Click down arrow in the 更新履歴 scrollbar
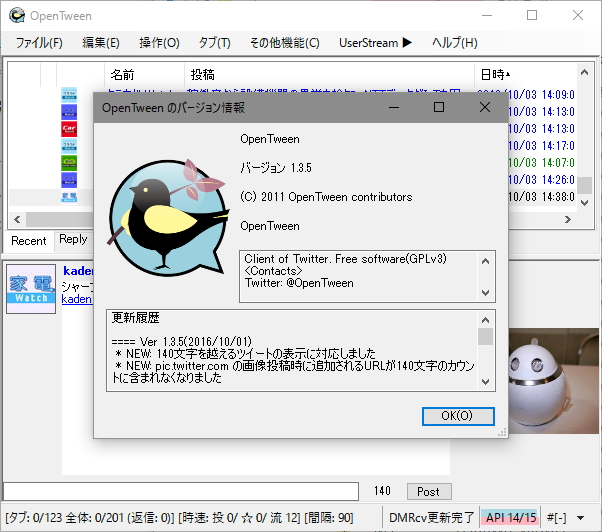This screenshot has width=602, height=532. tap(485, 382)
